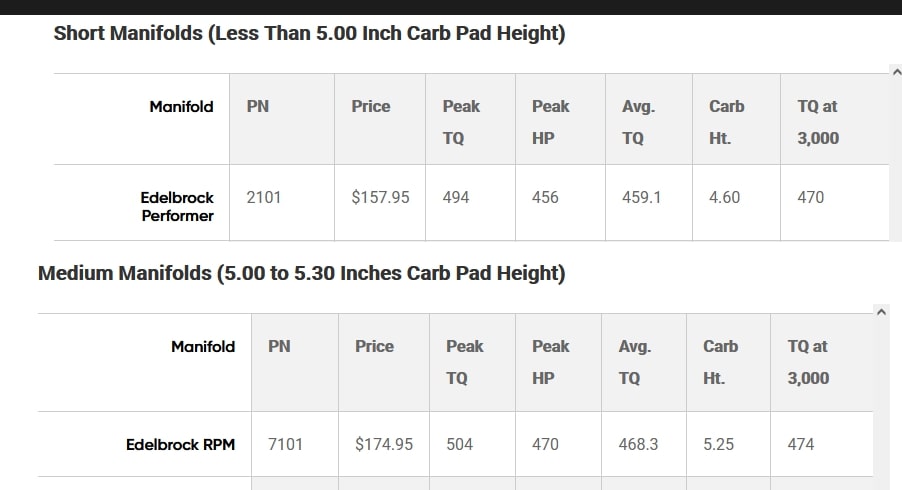902x490 pixels.
Task: Click part number 2101 cell
Action: coord(282,202)
